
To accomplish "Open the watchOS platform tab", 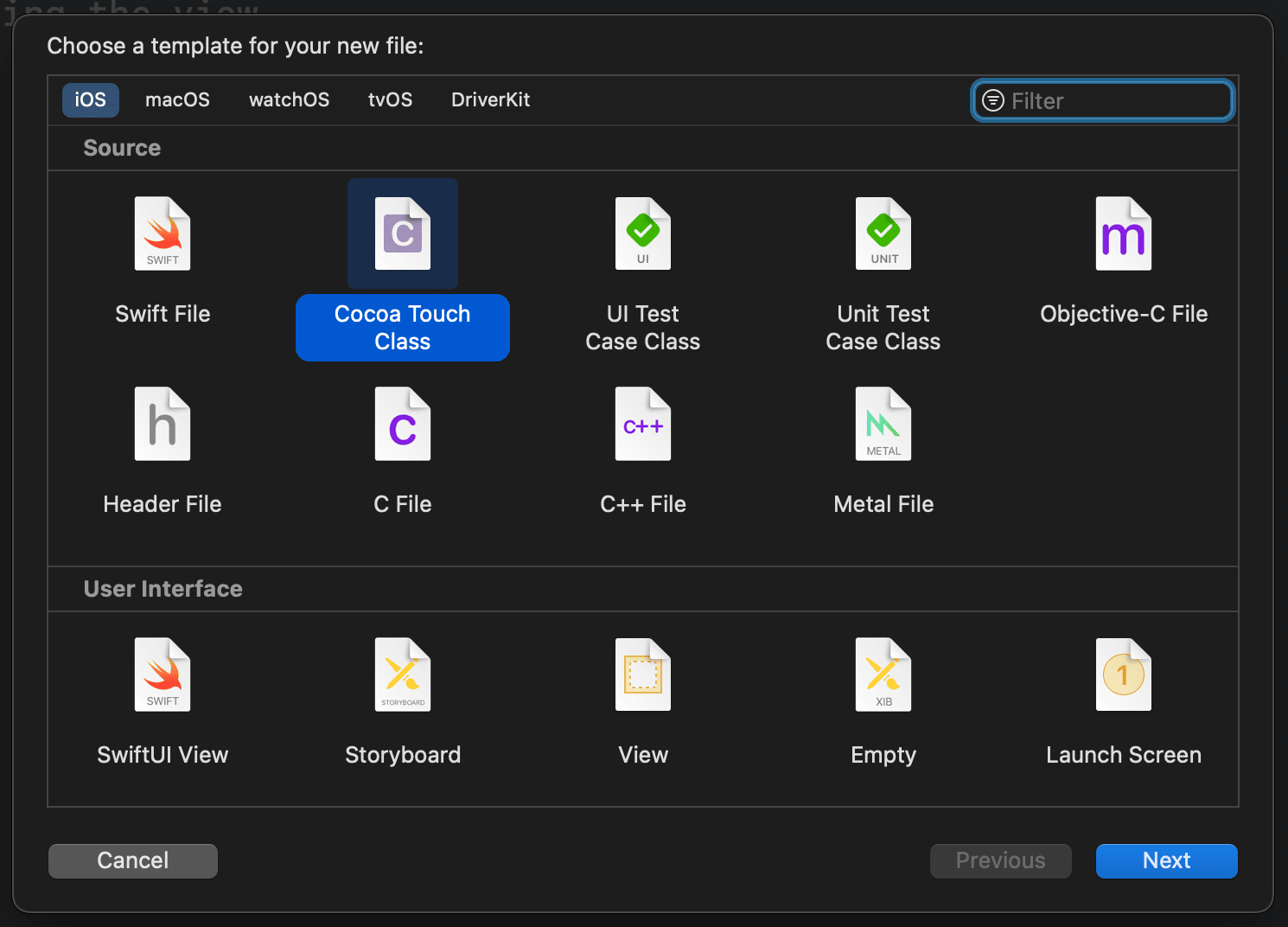I will coord(290,99).
